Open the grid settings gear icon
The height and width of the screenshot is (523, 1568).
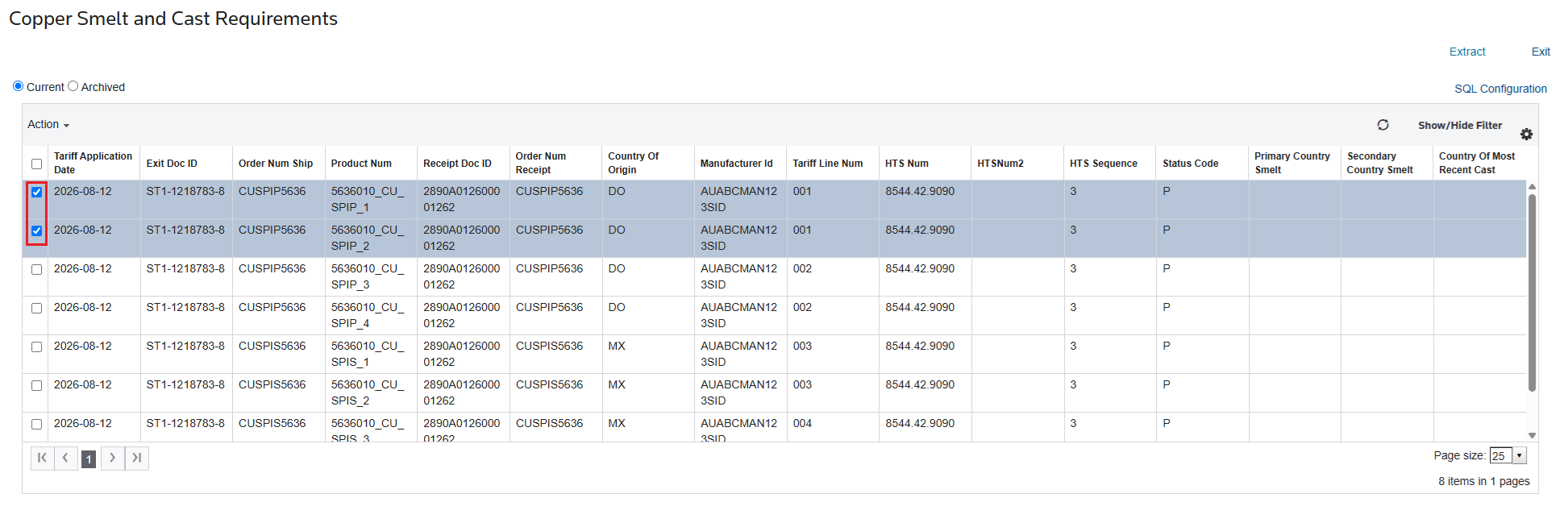pos(1526,135)
